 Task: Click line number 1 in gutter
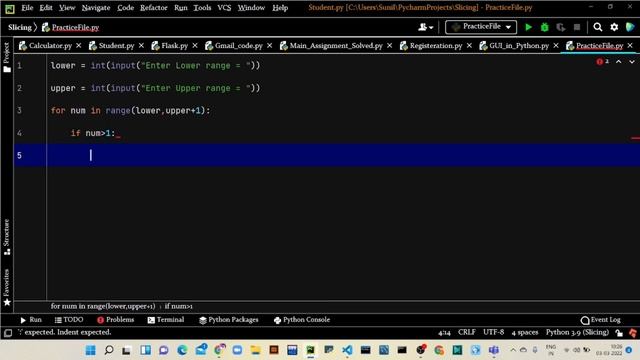click(x=19, y=66)
